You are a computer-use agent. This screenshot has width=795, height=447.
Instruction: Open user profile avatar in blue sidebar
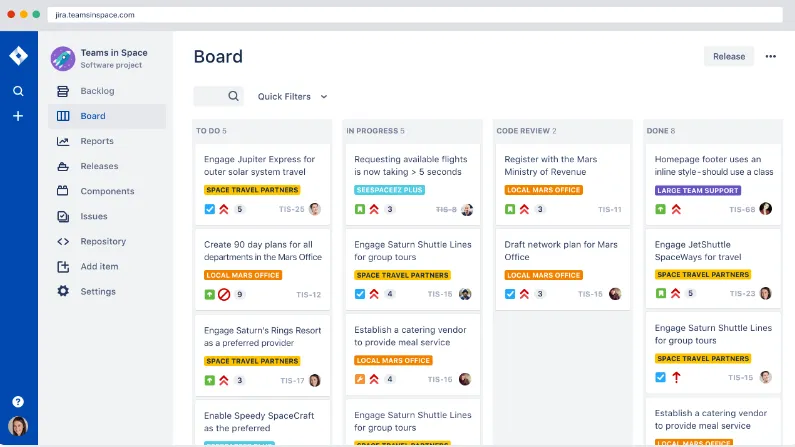pyautogui.click(x=18, y=426)
